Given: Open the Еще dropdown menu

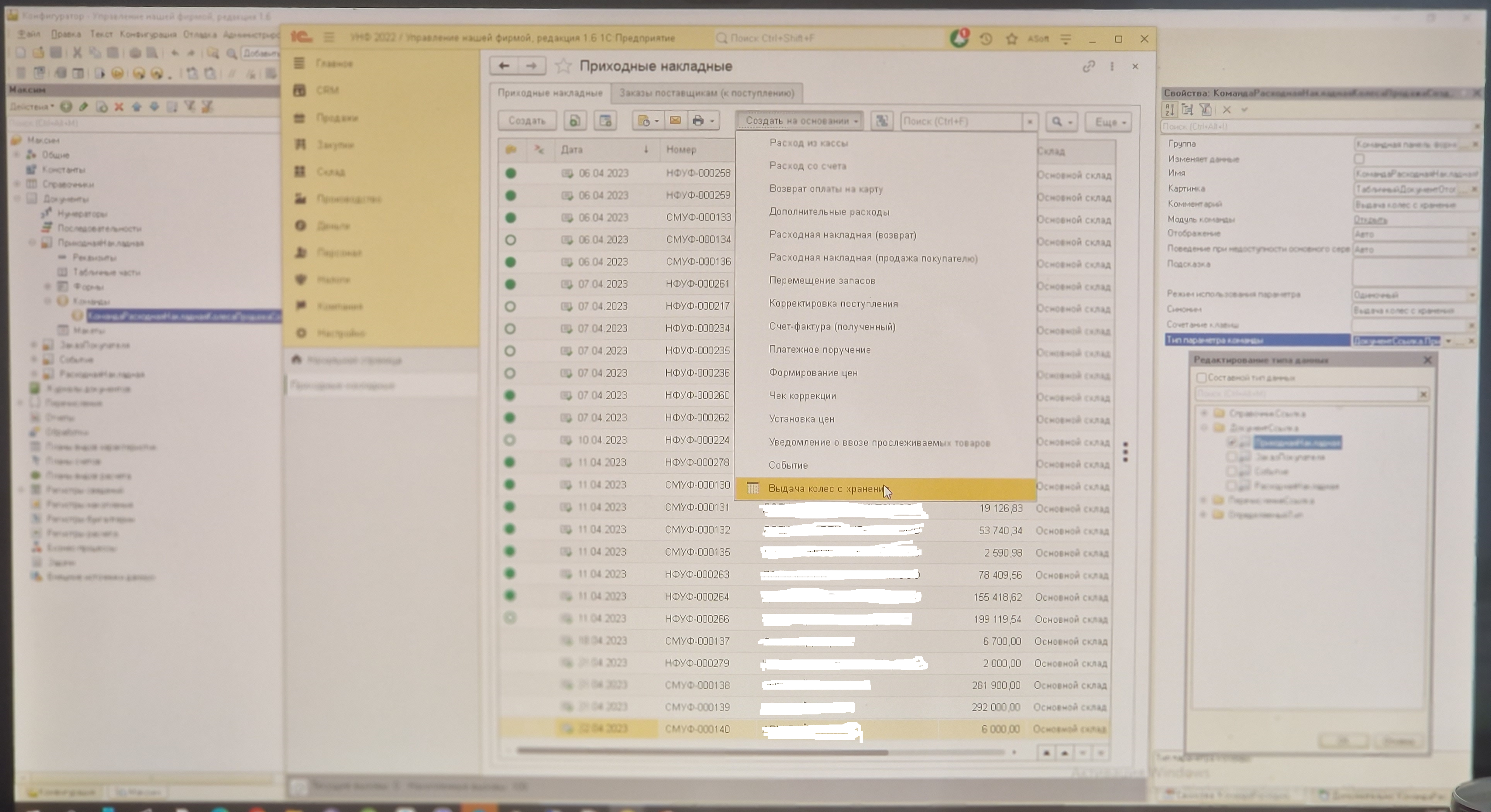Looking at the screenshot, I should 1108,122.
